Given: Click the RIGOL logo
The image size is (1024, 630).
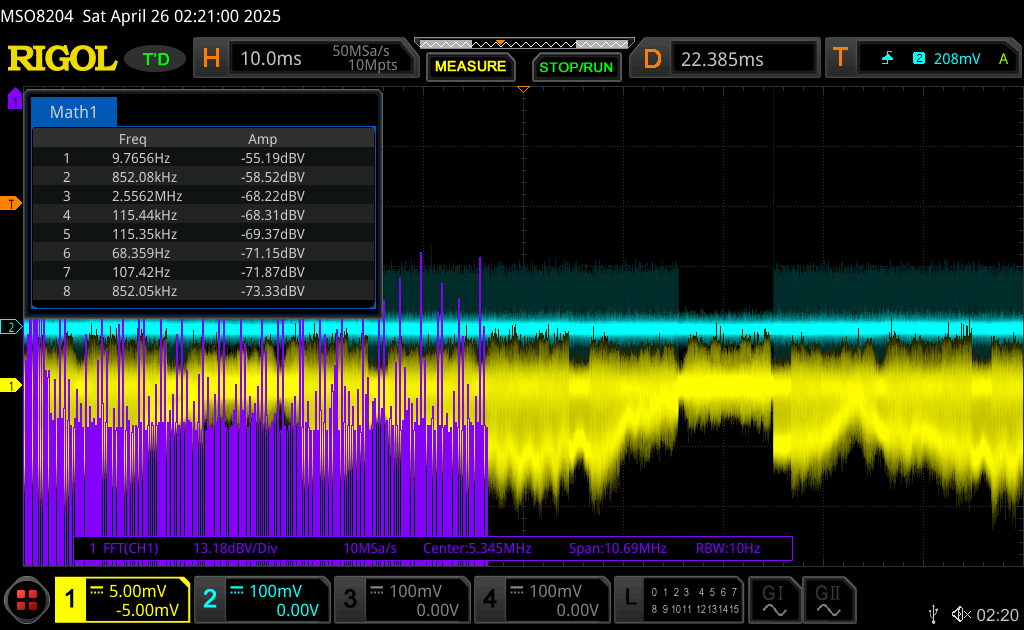Looking at the screenshot, I should pos(62,59).
